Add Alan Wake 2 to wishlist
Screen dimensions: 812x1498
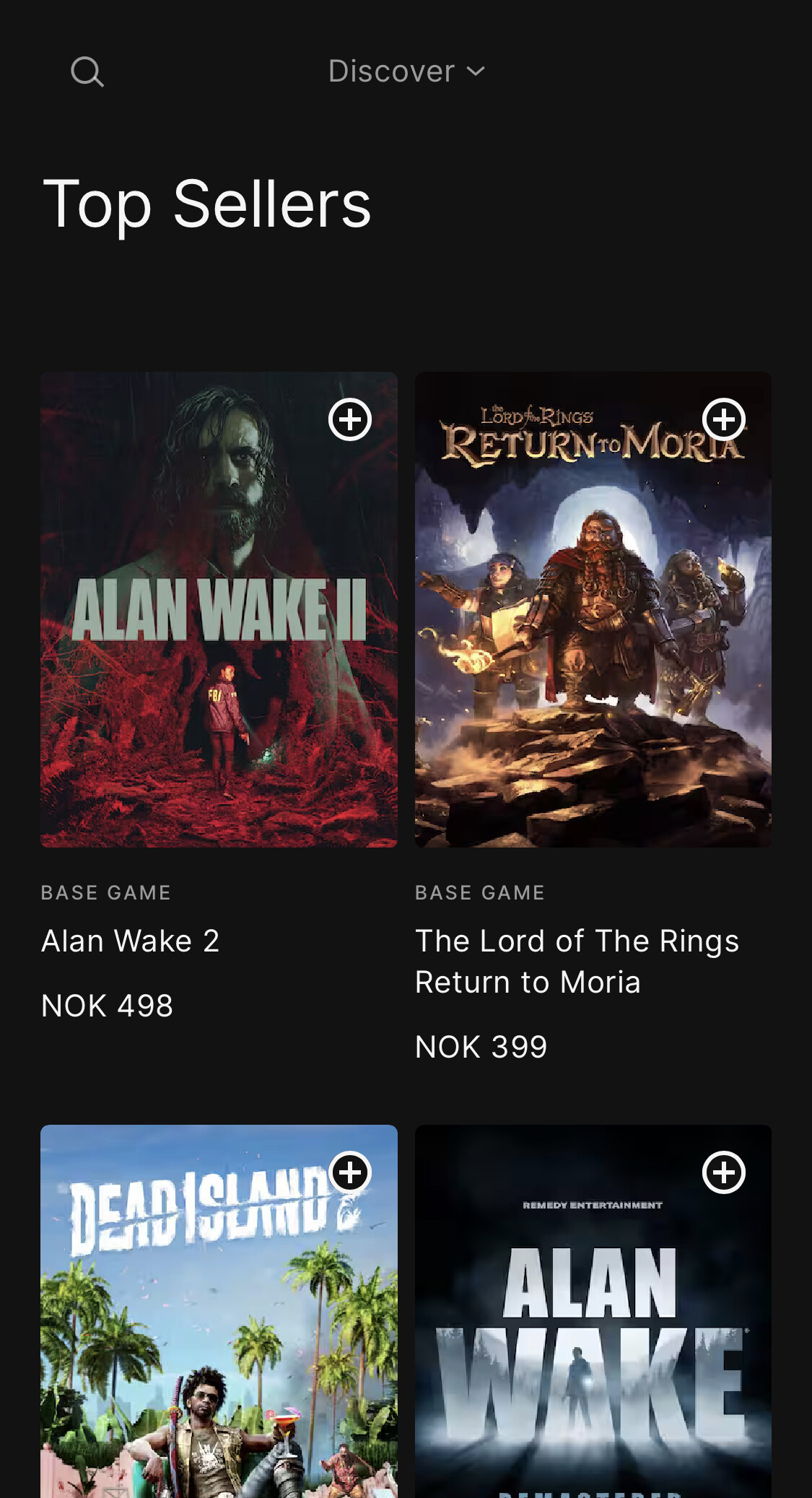coord(350,419)
